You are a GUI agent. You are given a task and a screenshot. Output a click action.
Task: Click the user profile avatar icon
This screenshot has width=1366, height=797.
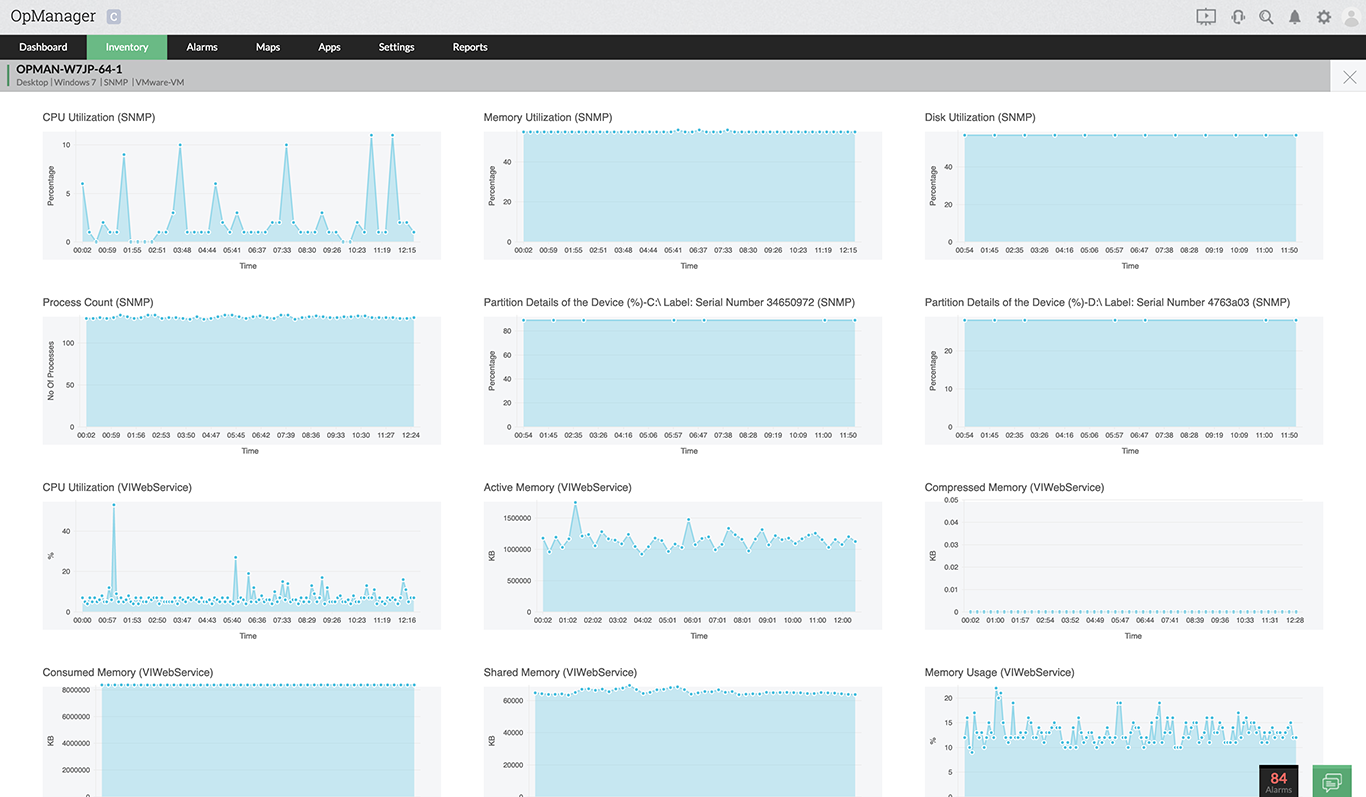[1352, 17]
